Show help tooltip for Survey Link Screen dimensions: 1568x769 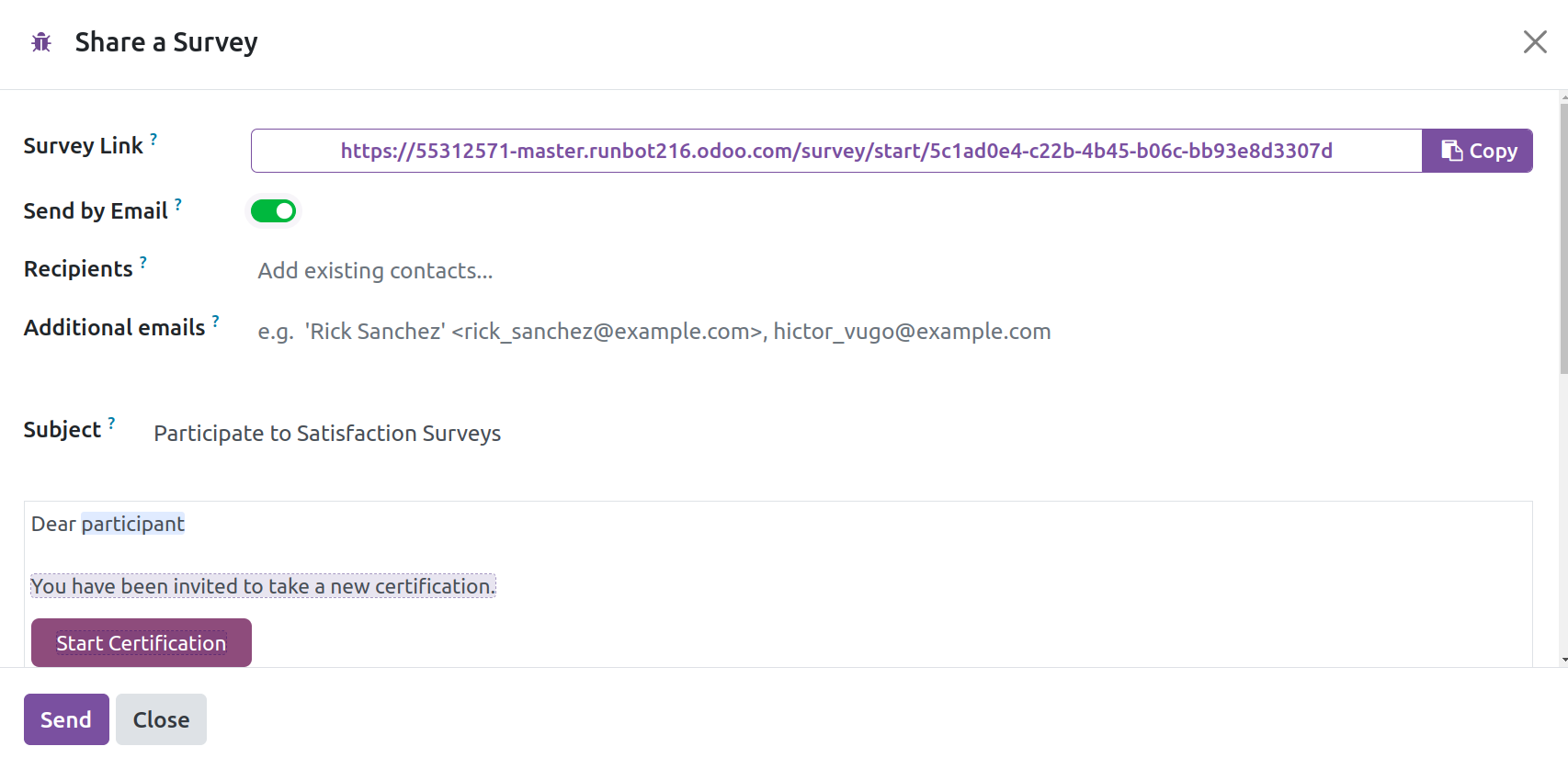[x=153, y=140]
